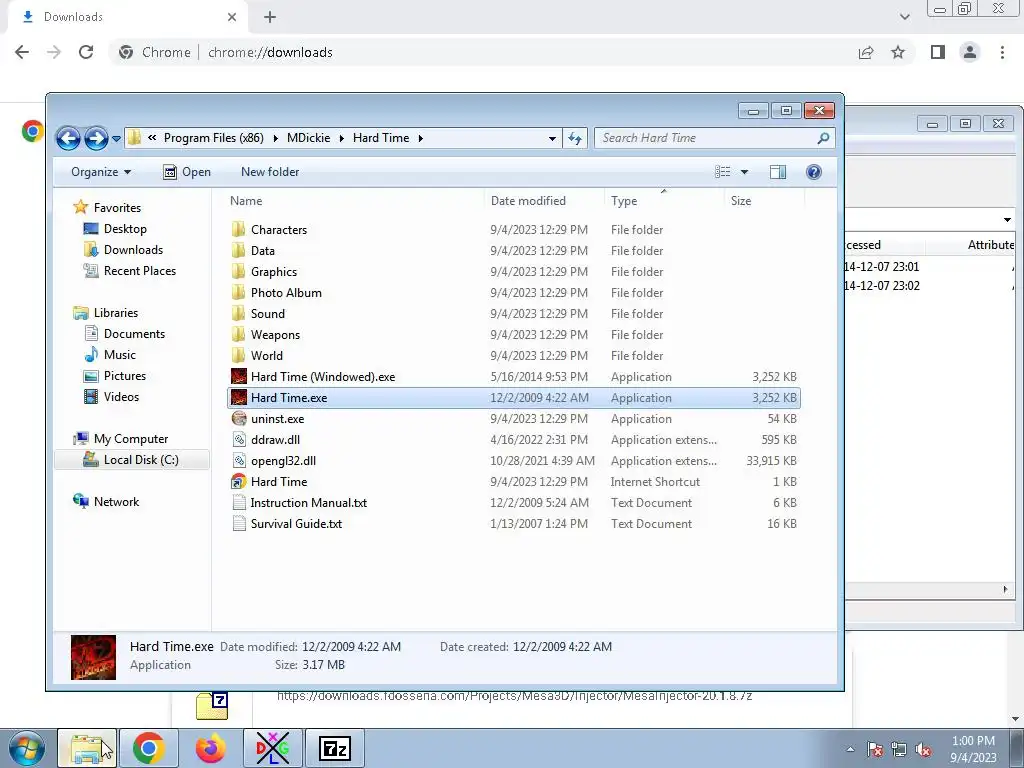The height and width of the screenshot is (768, 1024).
Task: Open the view options dropdown arrow
Action: pyautogui.click(x=744, y=172)
